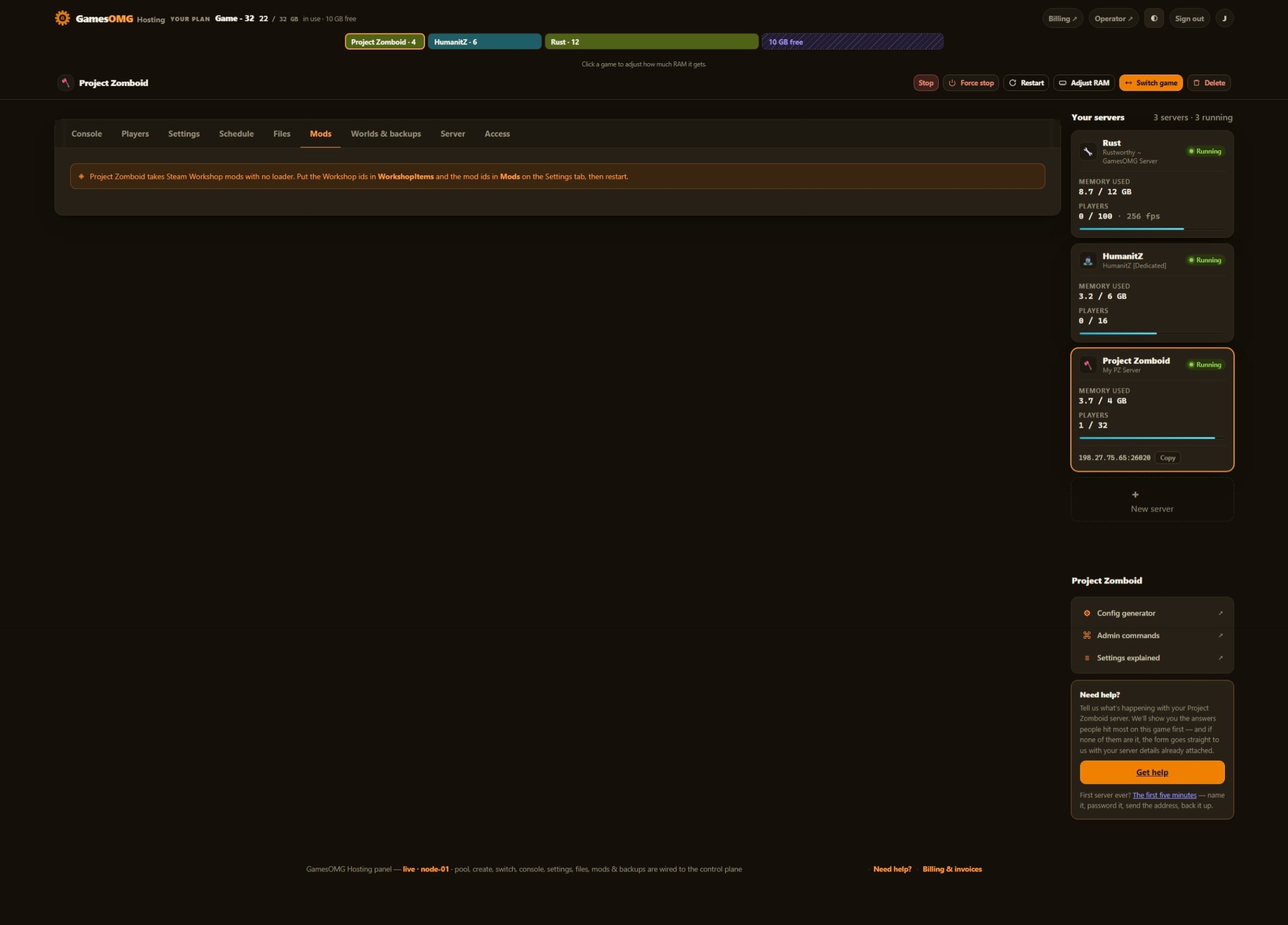The height and width of the screenshot is (925, 1288).
Task: Open the J user avatar menu
Action: tap(1224, 18)
